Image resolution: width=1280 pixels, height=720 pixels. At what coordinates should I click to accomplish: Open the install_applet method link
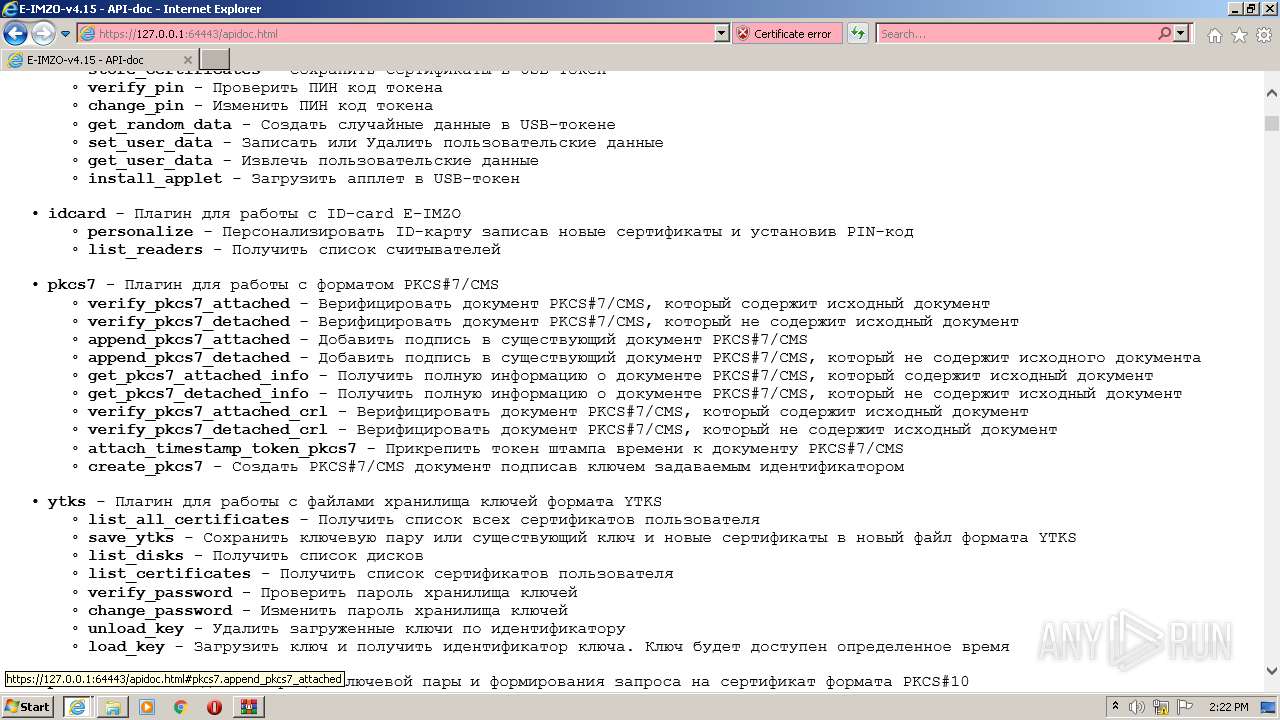[155, 179]
